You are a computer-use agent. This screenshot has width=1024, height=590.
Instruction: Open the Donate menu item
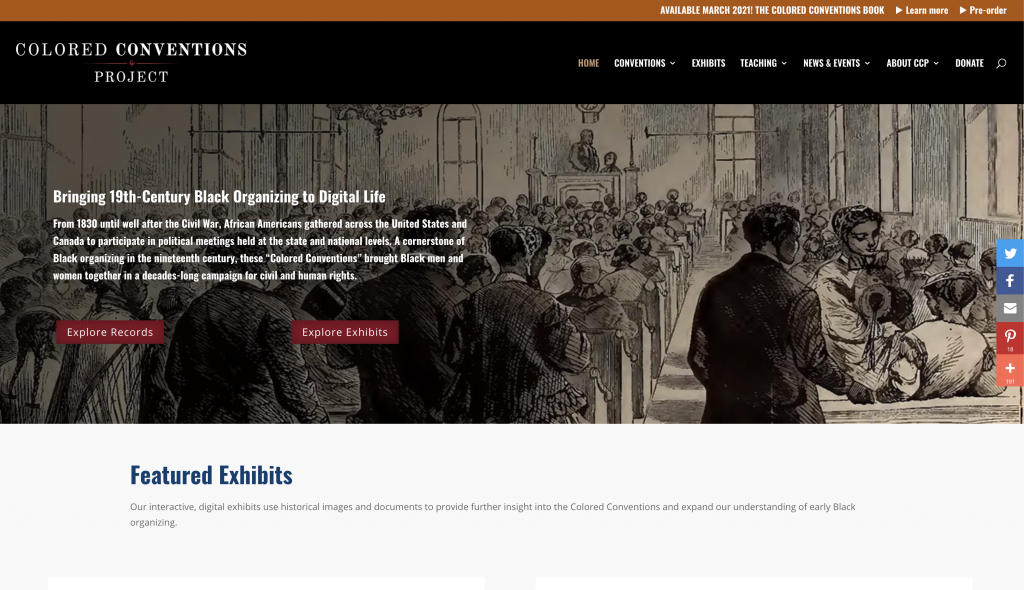click(969, 63)
